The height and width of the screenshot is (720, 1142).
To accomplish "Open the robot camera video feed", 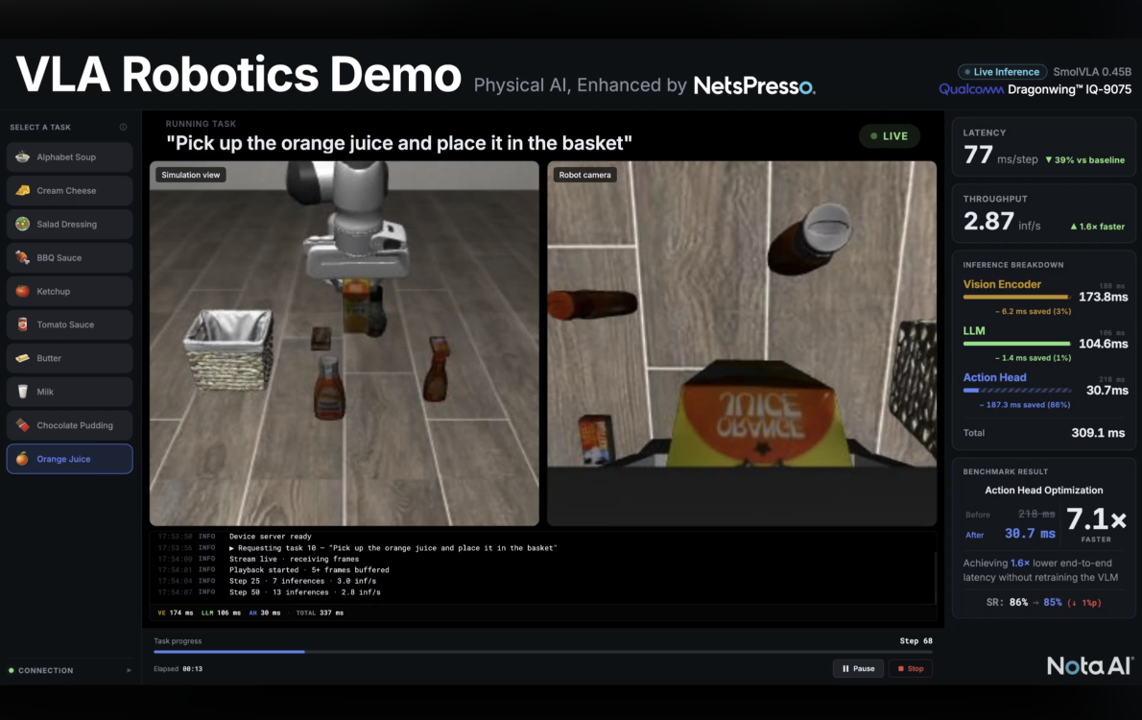I will [x=741, y=344].
